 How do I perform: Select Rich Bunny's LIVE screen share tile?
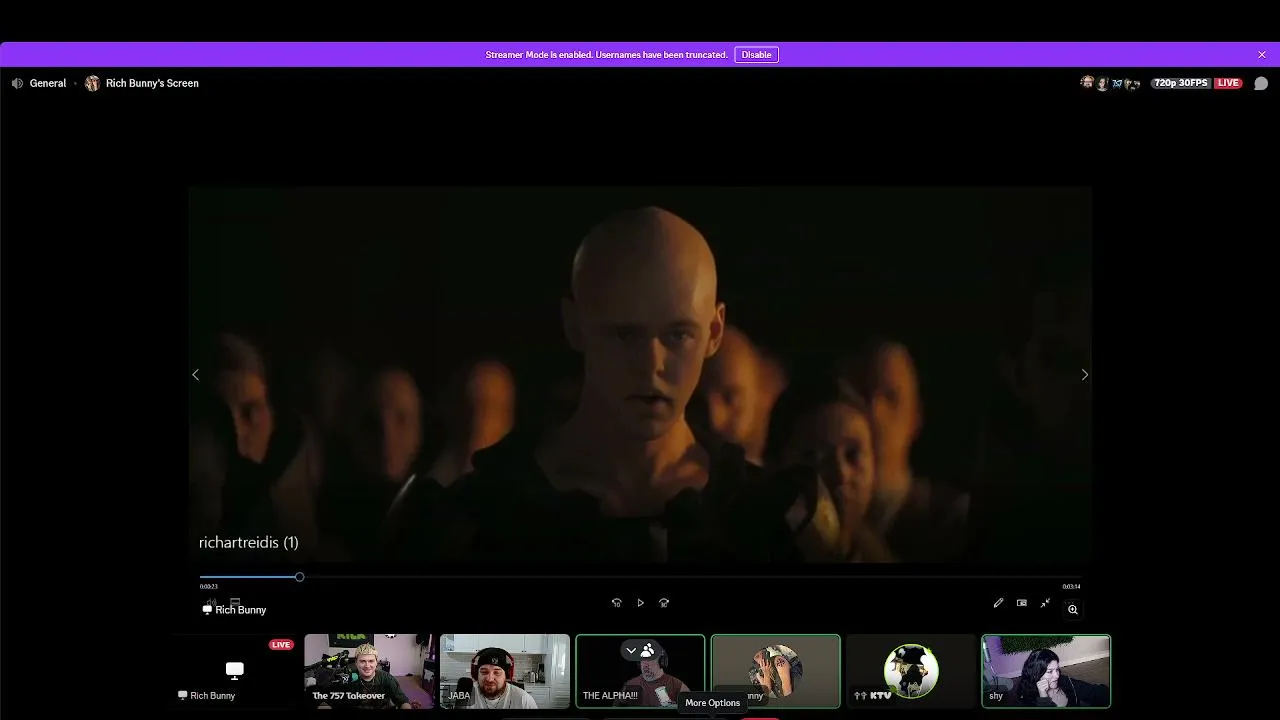point(234,671)
